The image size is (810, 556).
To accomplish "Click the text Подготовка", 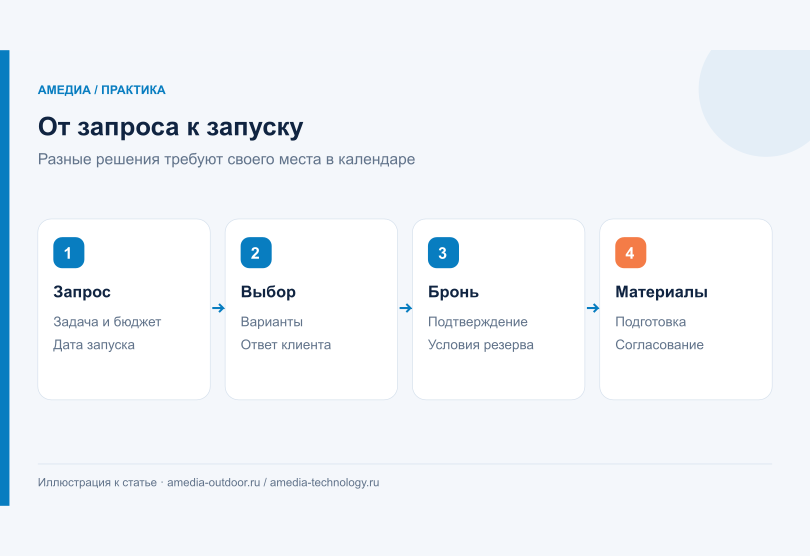I will [x=650, y=322].
